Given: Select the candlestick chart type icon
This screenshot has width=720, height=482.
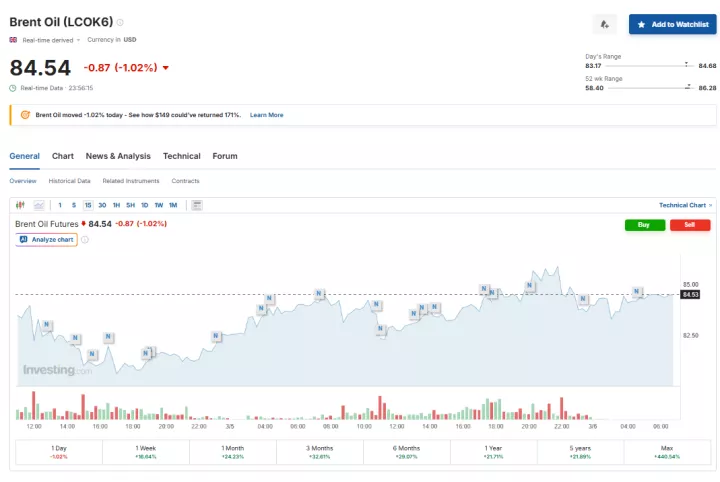Looking at the screenshot, I should point(20,205).
